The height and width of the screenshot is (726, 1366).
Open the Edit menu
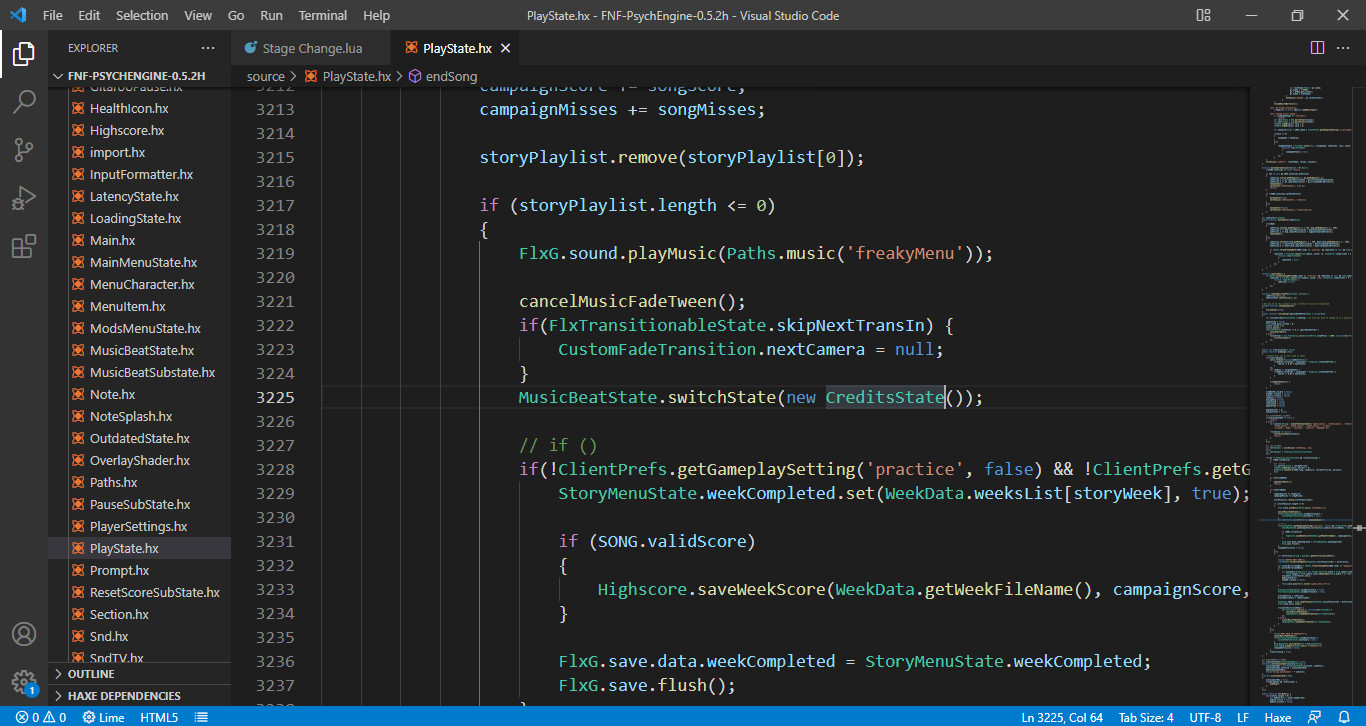pyautogui.click(x=89, y=15)
